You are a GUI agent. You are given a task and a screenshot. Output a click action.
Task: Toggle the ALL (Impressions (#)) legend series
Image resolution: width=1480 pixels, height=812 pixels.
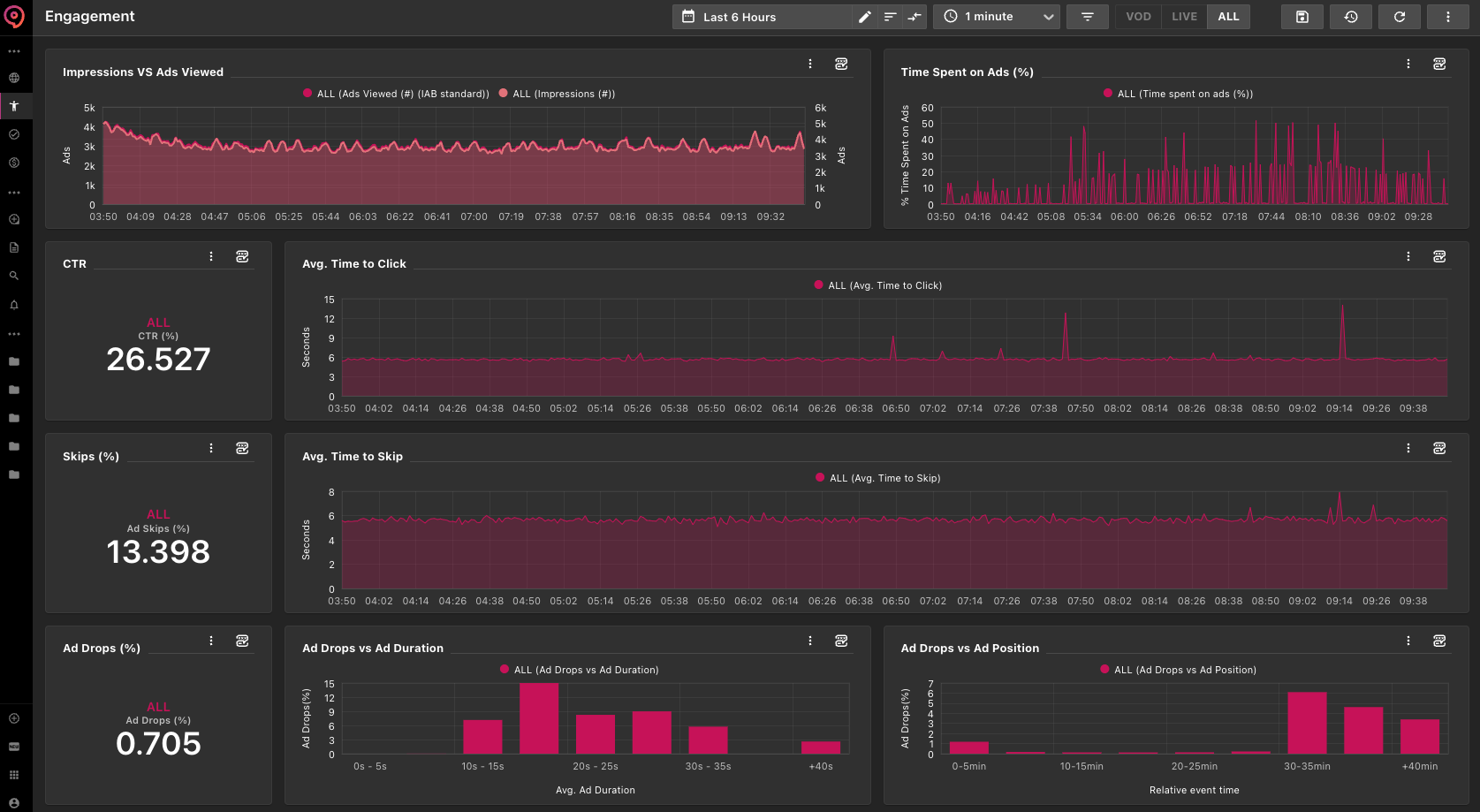[557, 94]
